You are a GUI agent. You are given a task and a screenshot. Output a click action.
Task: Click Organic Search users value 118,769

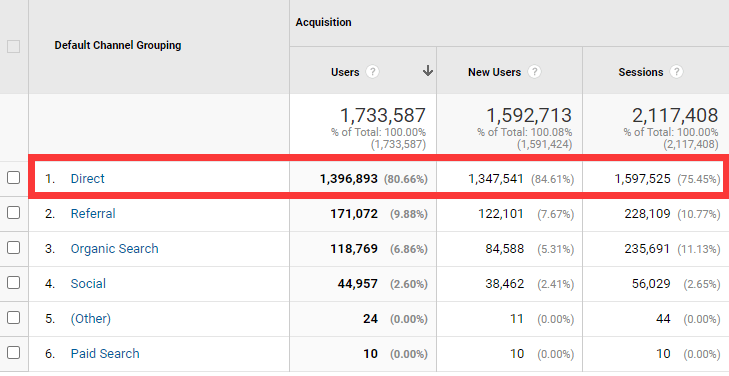coord(354,249)
